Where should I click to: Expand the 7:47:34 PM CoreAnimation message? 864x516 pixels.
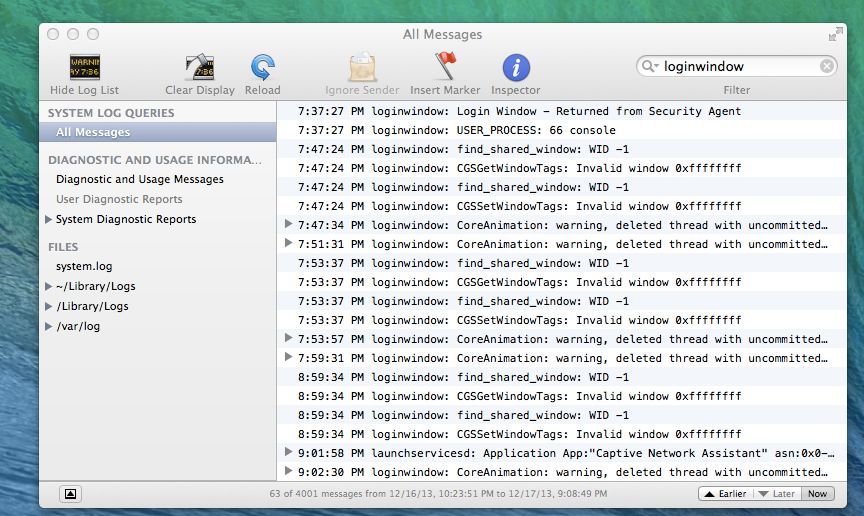click(x=288, y=224)
